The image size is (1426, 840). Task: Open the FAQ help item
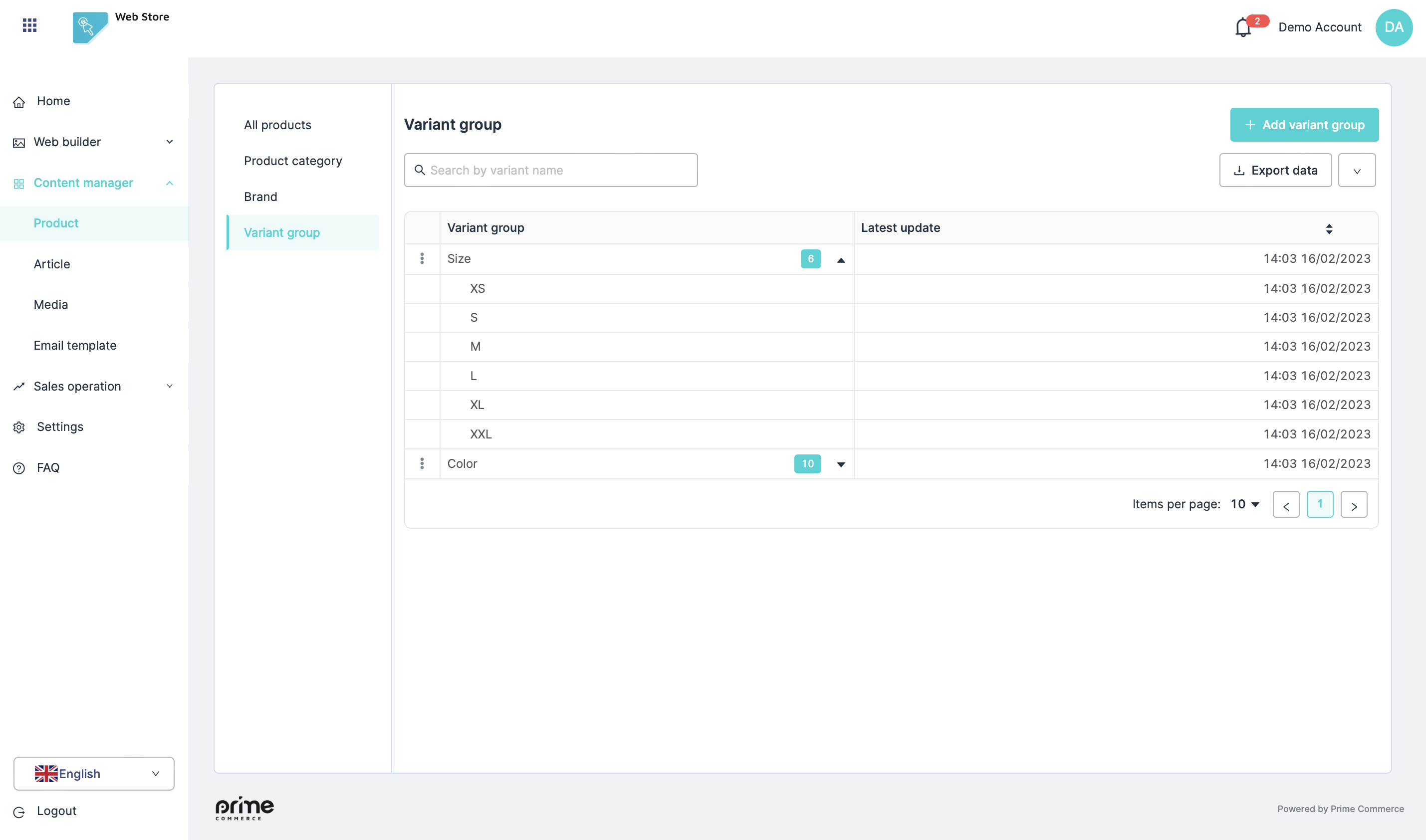click(x=47, y=467)
